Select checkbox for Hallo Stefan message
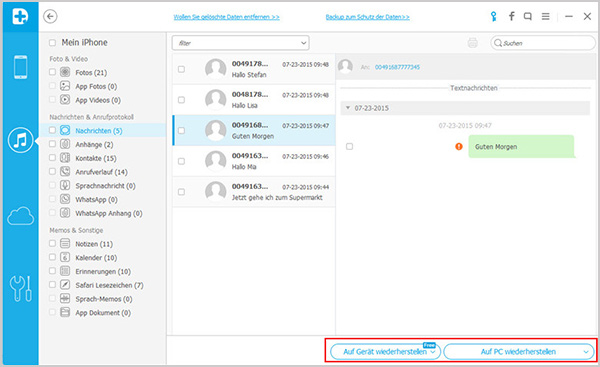This screenshot has width=600, height=367. (x=181, y=69)
